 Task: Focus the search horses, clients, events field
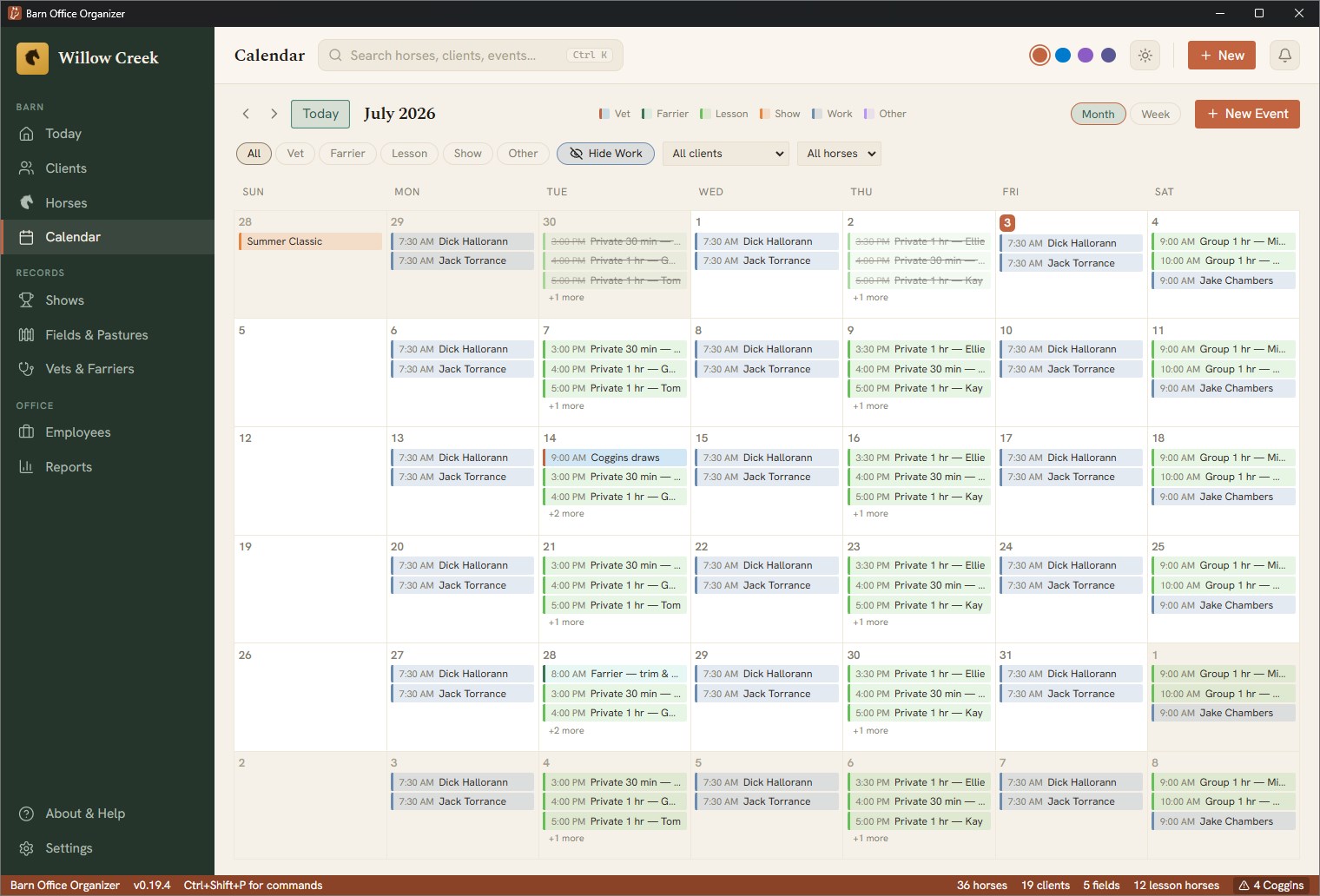click(471, 56)
